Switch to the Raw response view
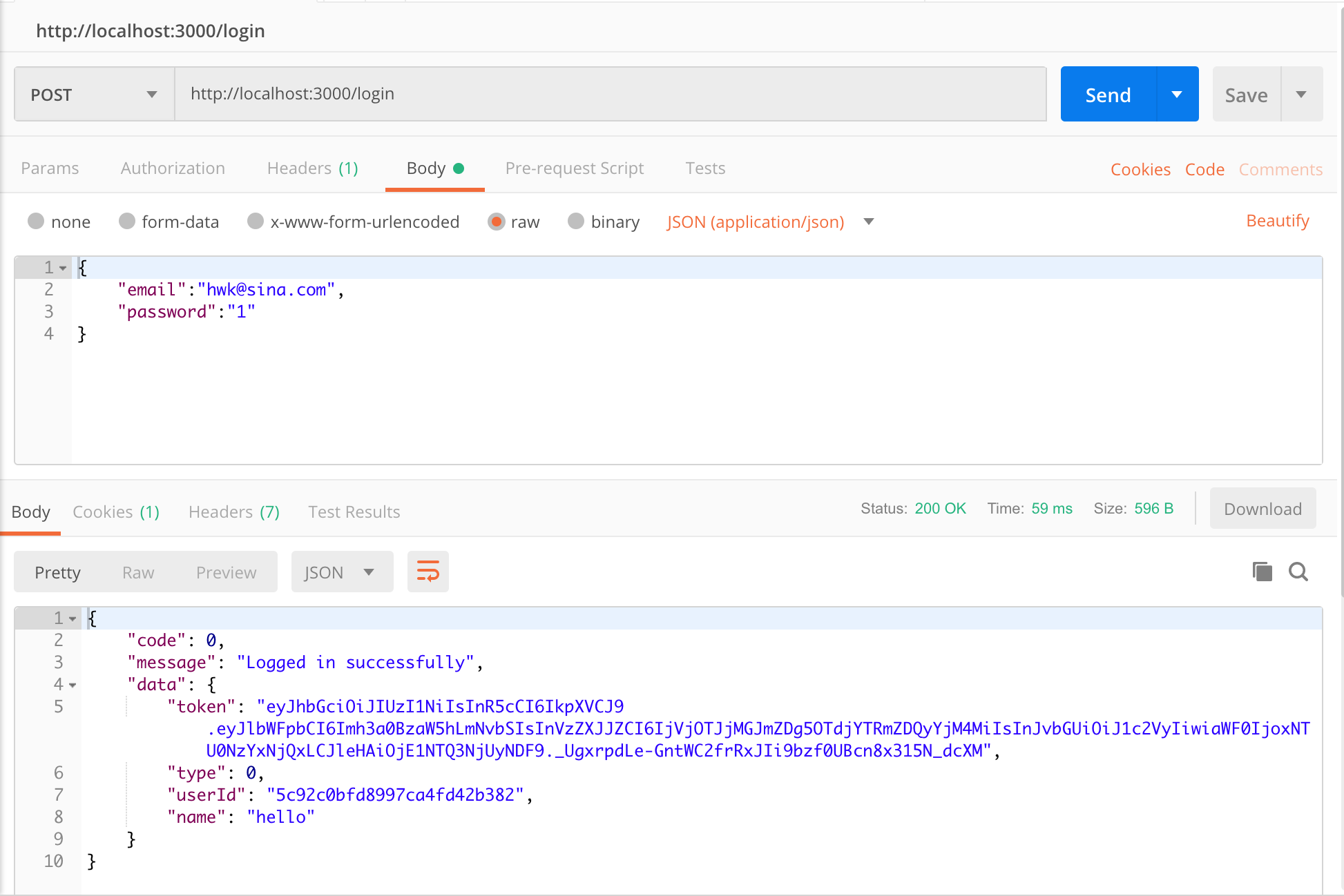Viewport: 1344px width, 896px height. pos(138,572)
